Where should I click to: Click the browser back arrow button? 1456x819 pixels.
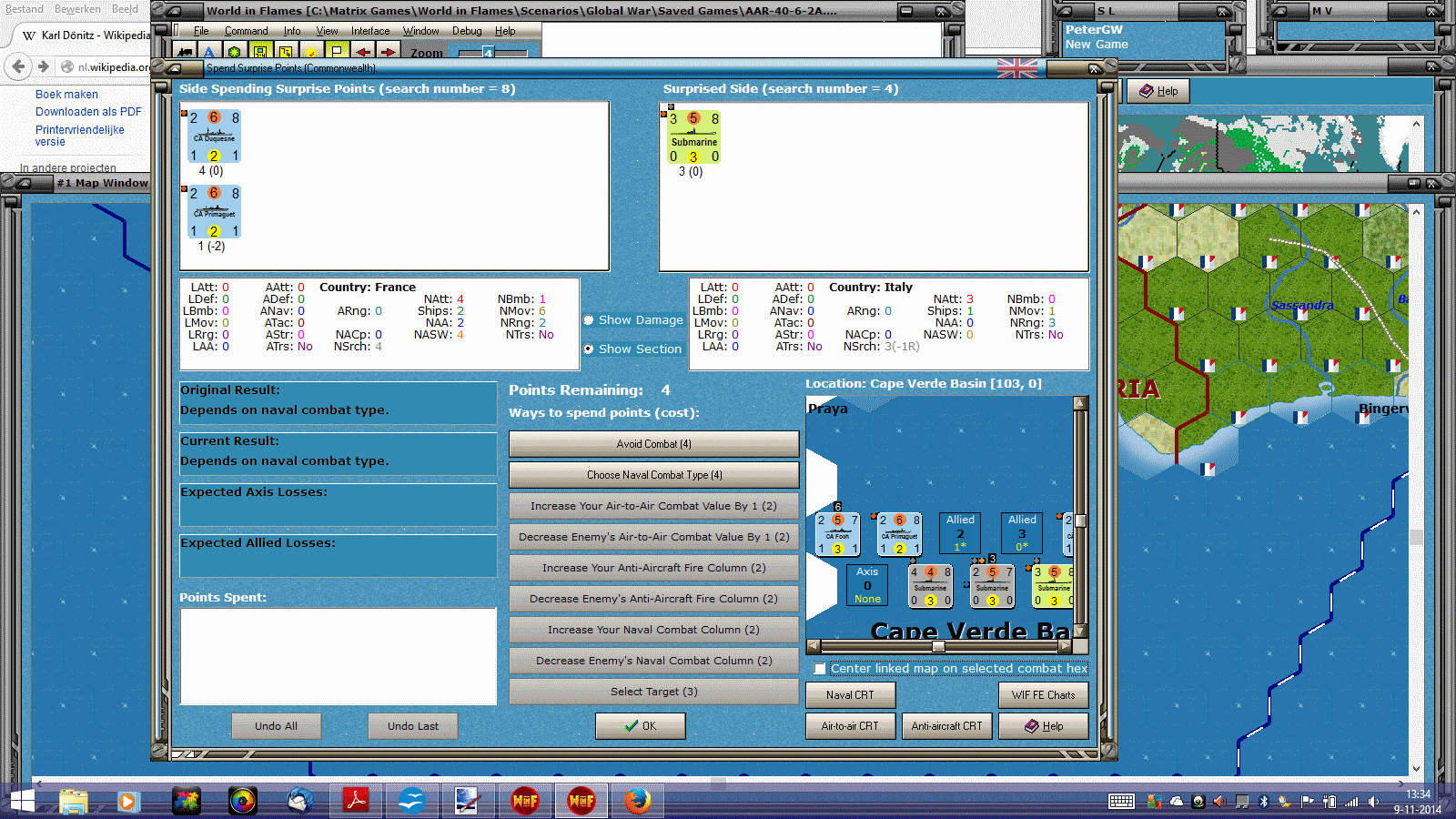coord(17,66)
